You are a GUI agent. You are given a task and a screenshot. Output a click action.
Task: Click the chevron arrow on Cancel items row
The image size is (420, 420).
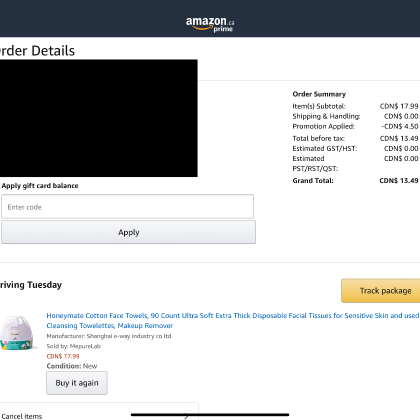pyautogui.click(x=186, y=416)
